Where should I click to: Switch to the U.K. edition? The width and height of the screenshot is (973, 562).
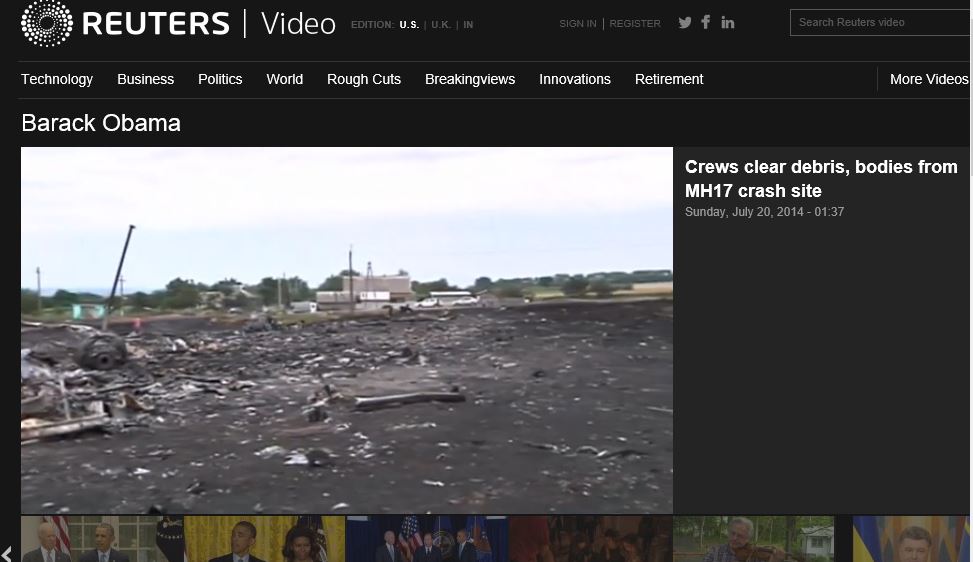[441, 25]
